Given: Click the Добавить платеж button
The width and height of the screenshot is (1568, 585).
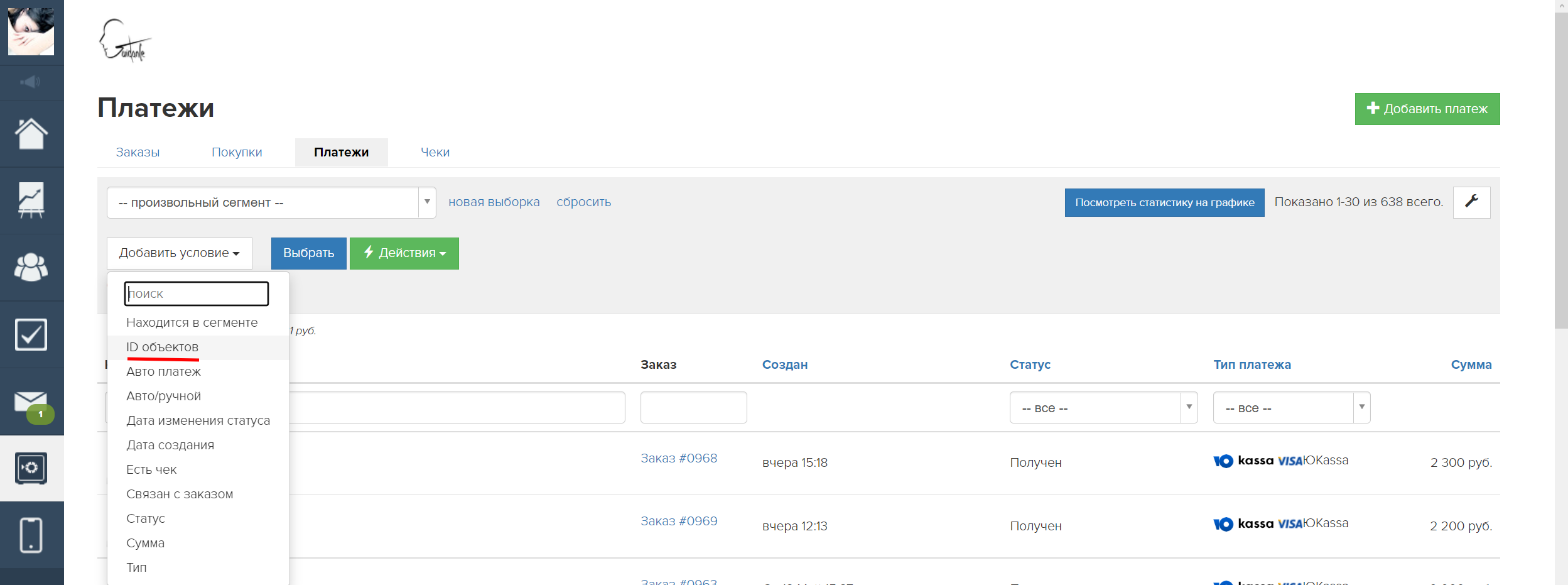Looking at the screenshot, I should coord(1427,109).
